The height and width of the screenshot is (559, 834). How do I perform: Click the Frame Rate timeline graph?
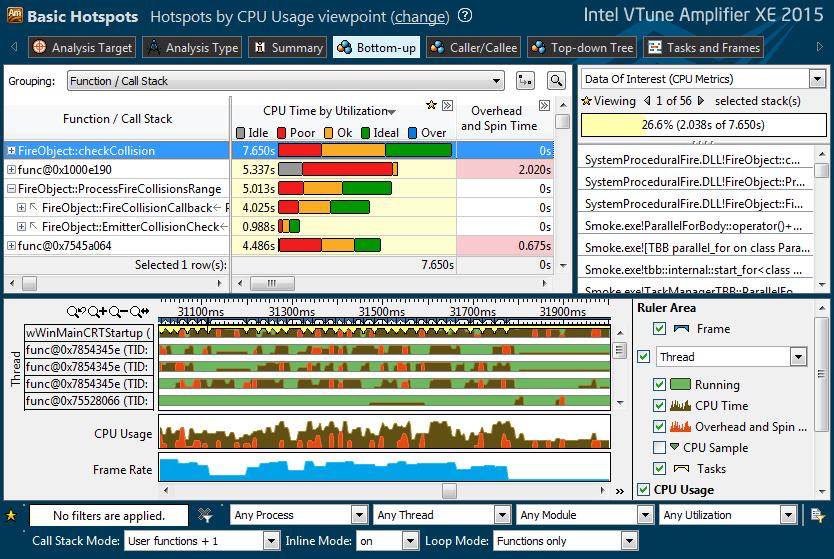point(384,468)
